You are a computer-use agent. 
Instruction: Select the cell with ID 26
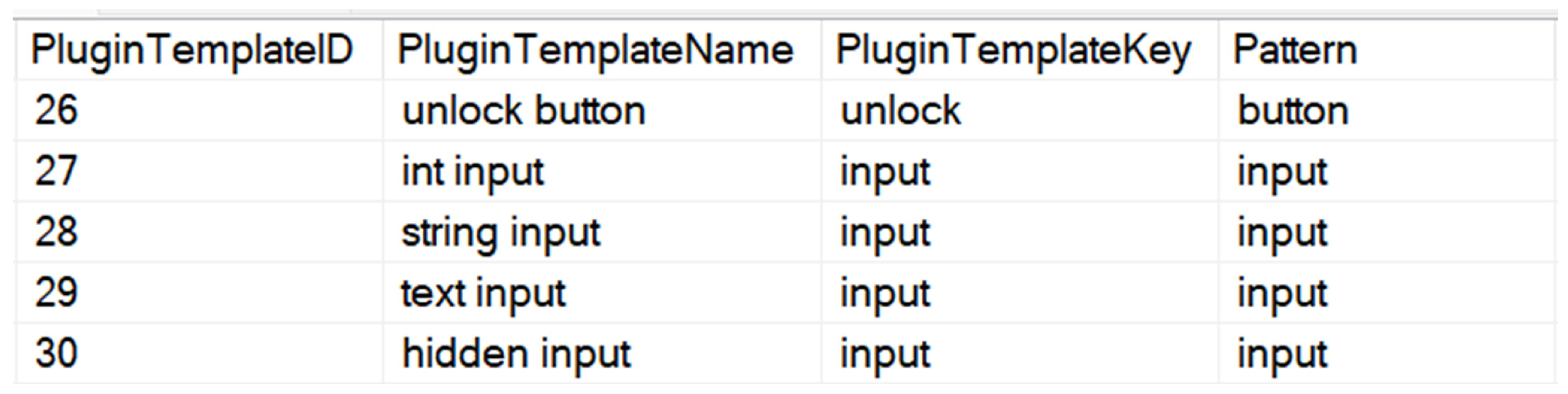57,111
